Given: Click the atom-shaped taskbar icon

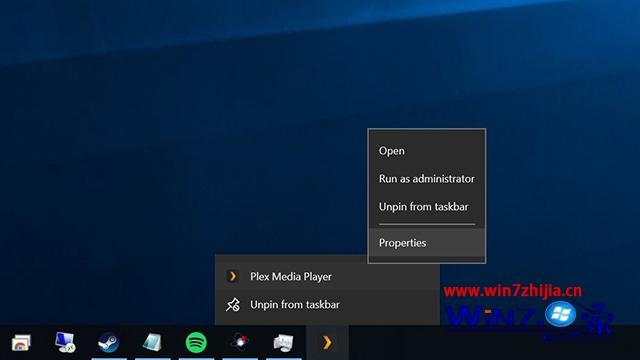Looking at the screenshot, I should [x=240, y=342].
